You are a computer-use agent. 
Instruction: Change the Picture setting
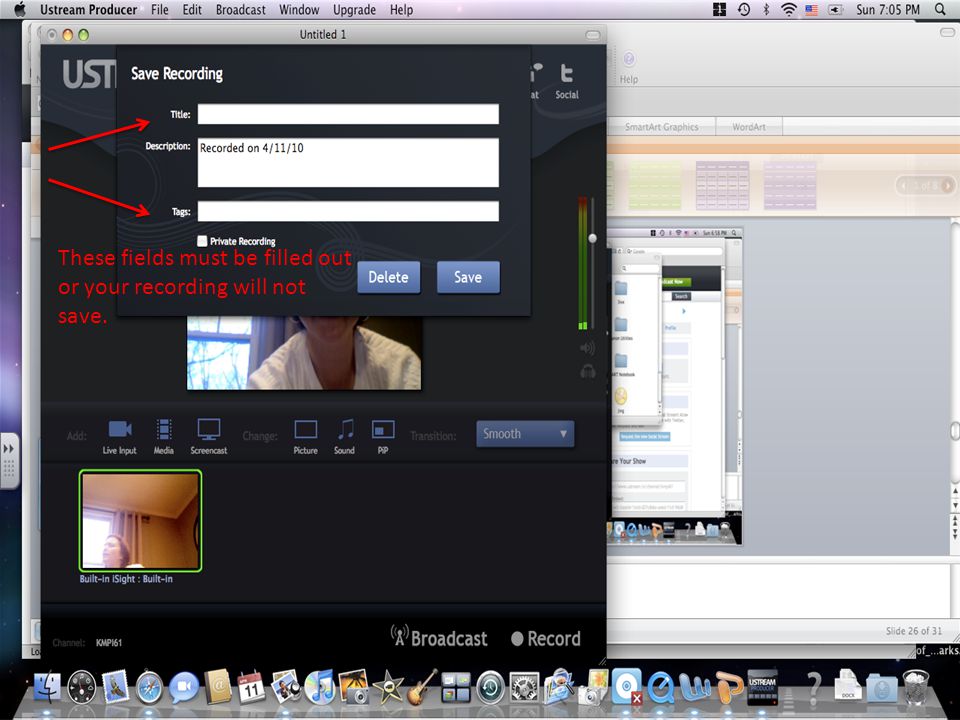coord(306,436)
